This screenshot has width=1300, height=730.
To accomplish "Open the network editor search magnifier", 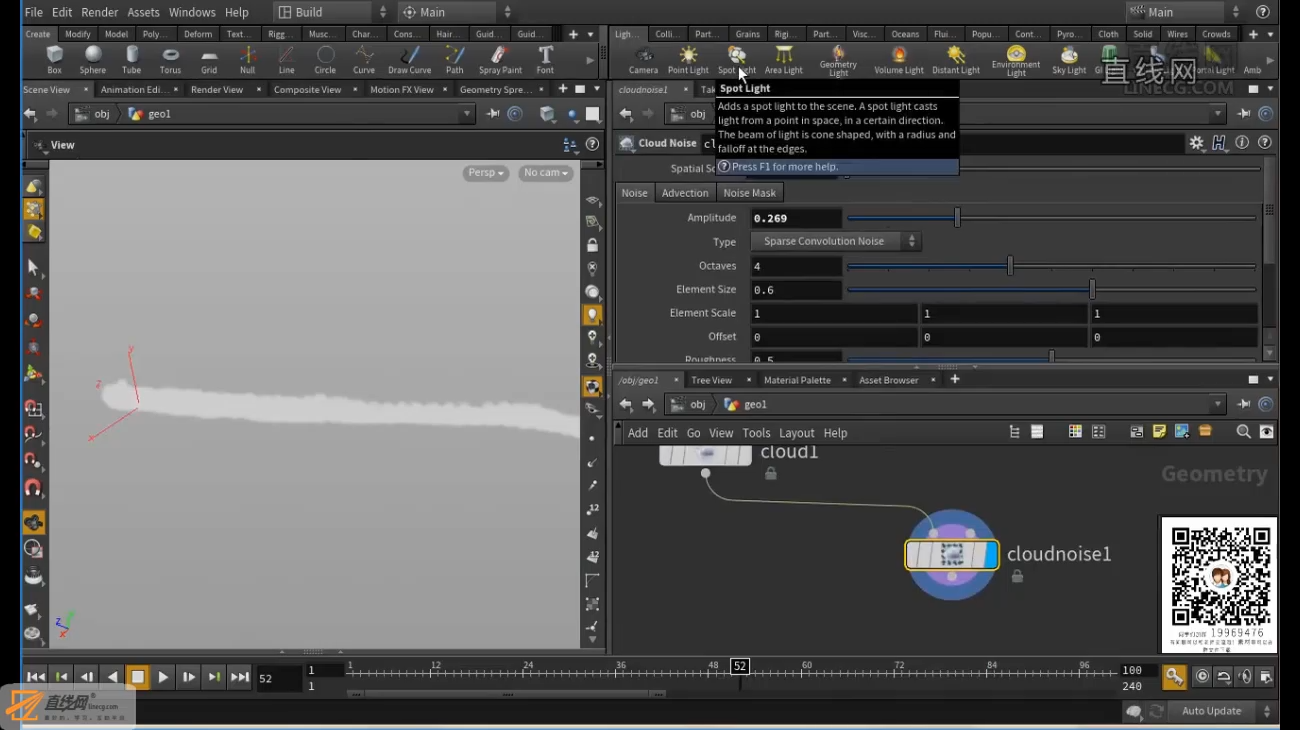I will click(1243, 432).
